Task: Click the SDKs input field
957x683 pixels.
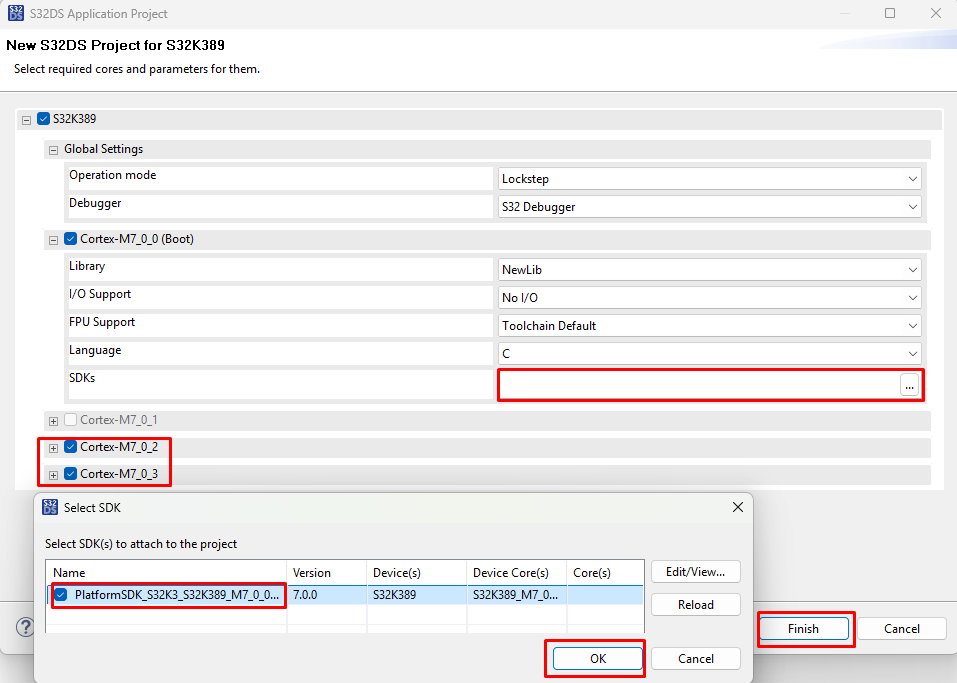Action: (x=698, y=385)
